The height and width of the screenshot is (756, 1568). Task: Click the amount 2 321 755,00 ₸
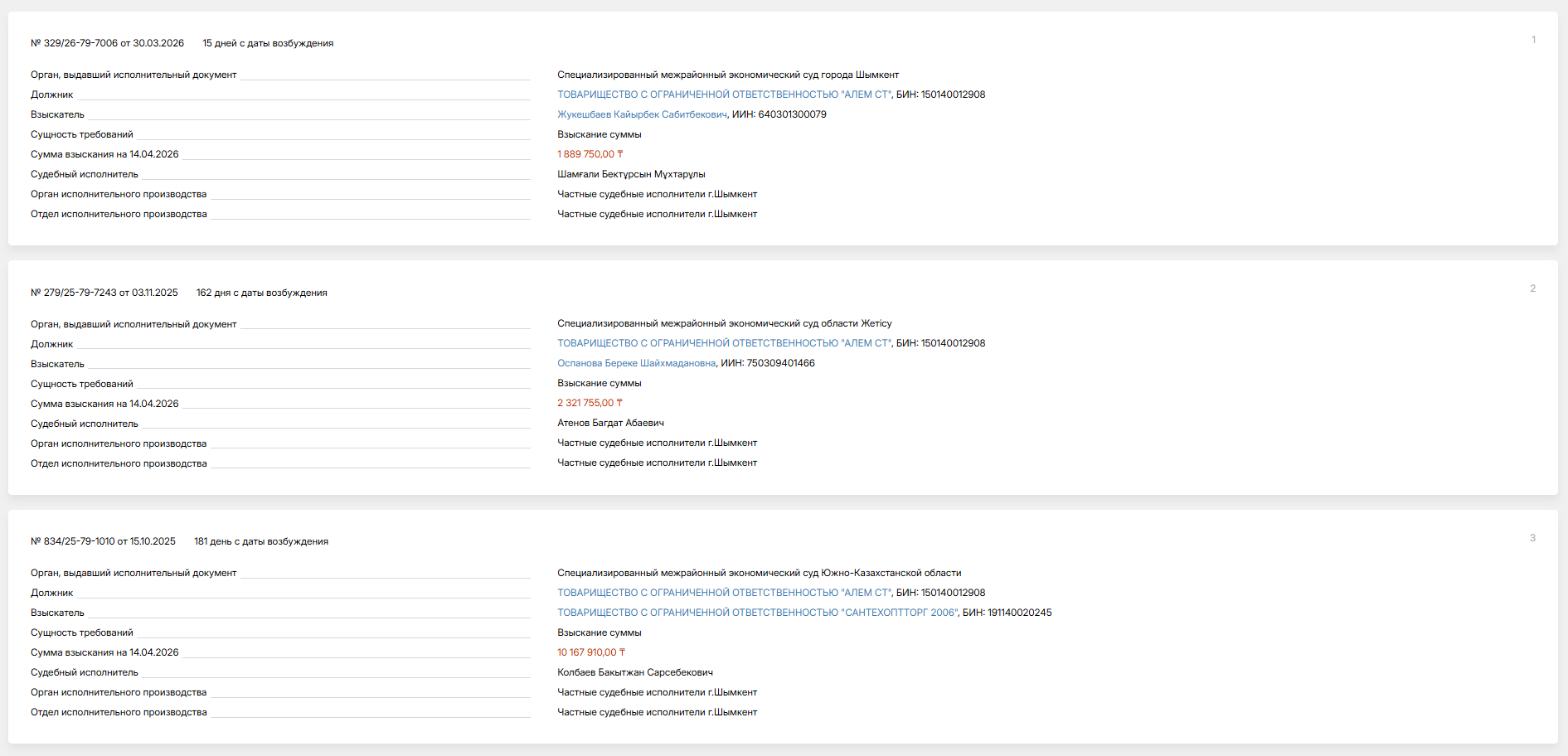coord(590,403)
